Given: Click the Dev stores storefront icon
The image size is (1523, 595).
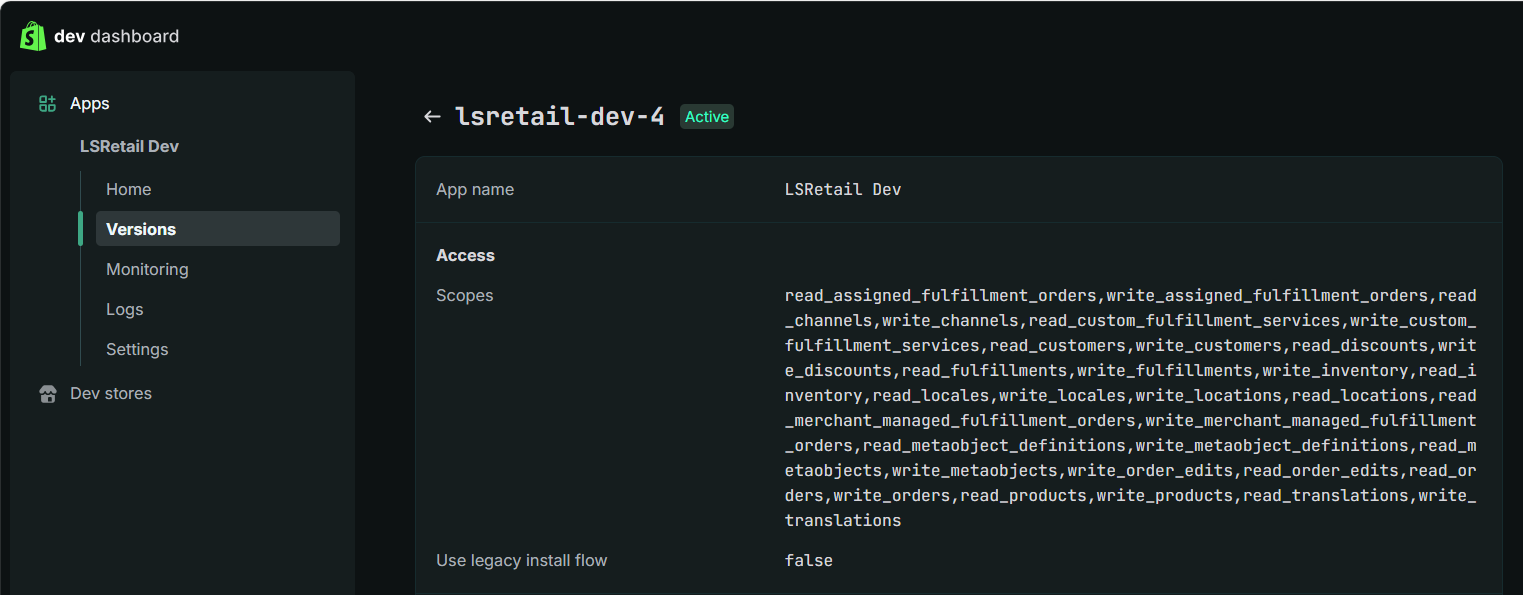Looking at the screenshot, I should click(47, 394).
